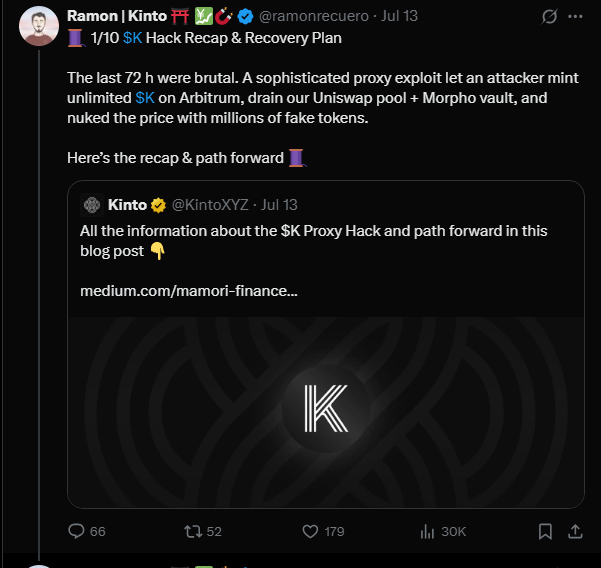Click the $K cashtag before 'on Arbitrum'

point(145,98)
